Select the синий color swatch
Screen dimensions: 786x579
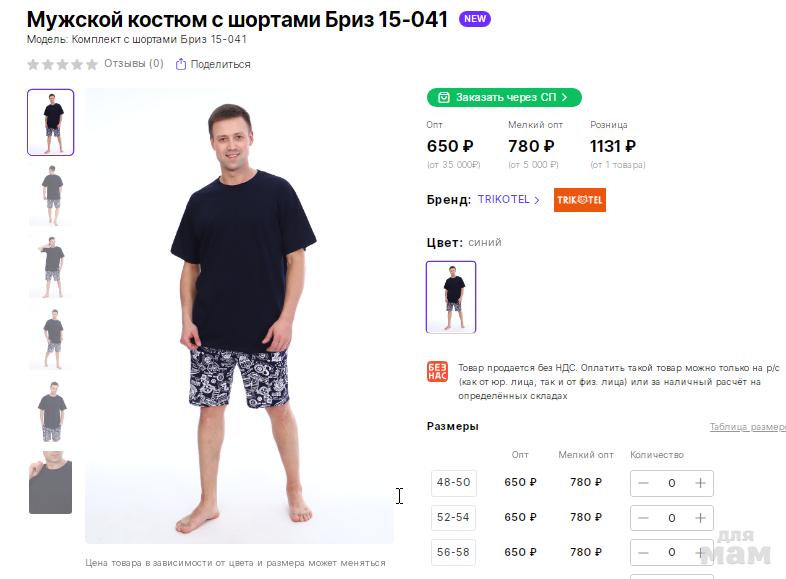tap(451, 297)
